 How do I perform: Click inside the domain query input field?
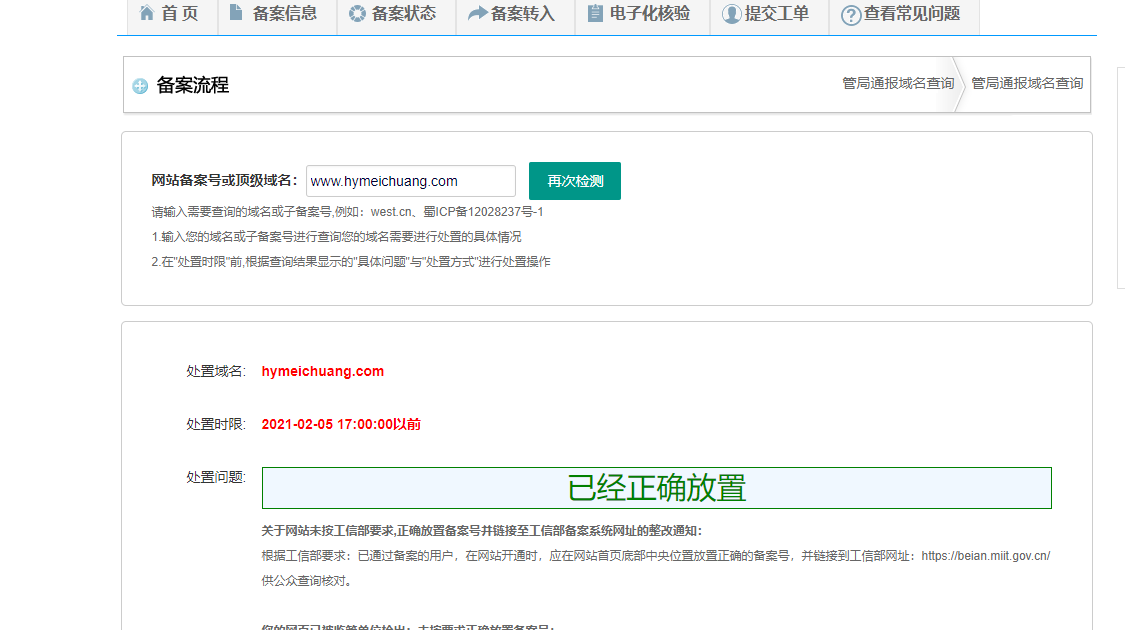[x=410, y=181]
